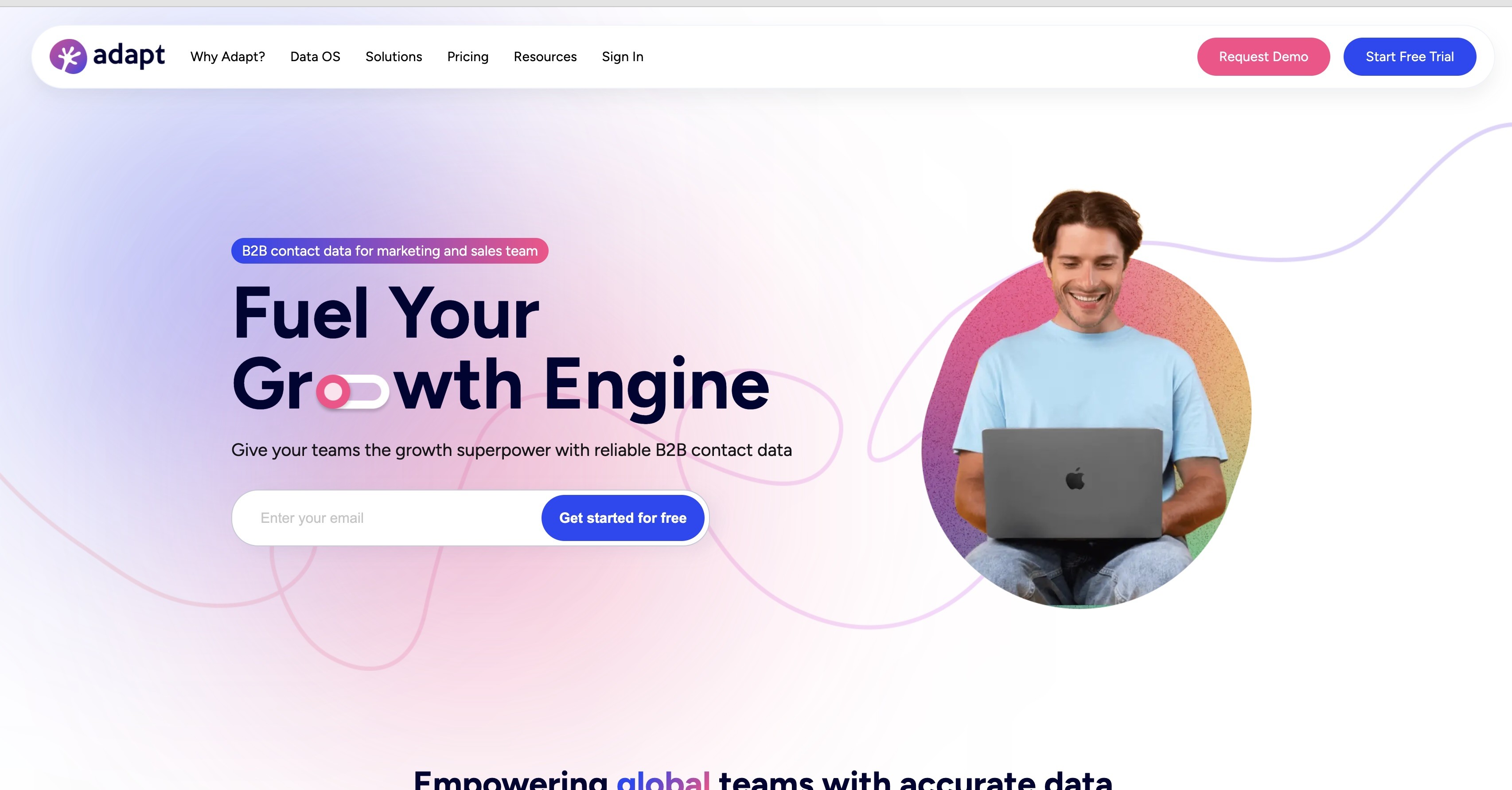Click the Give your teams growth superpower subtitle
Viewport: 1512px width, 790px height.
(511, 450)
